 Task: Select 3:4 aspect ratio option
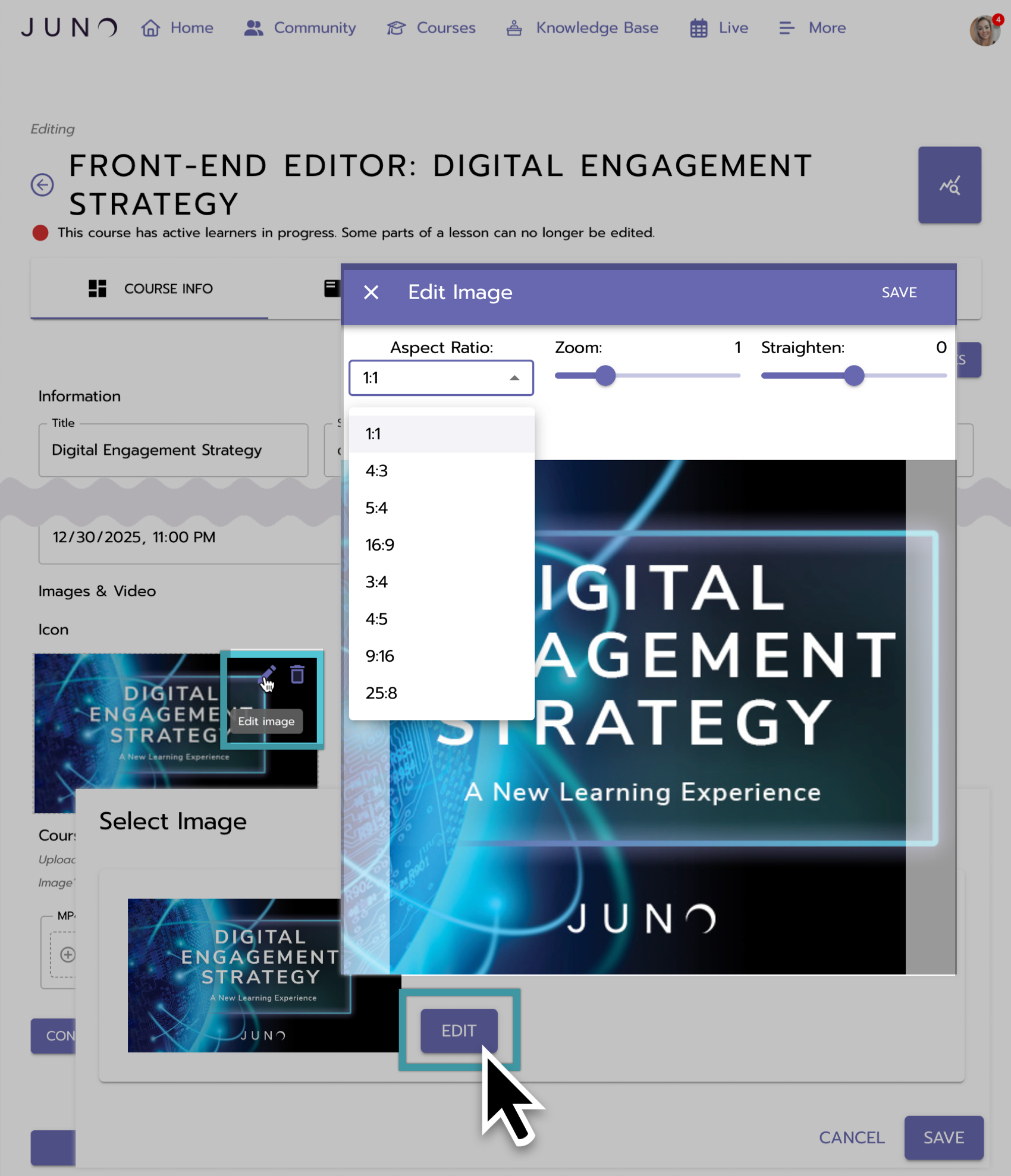point(442,582)
